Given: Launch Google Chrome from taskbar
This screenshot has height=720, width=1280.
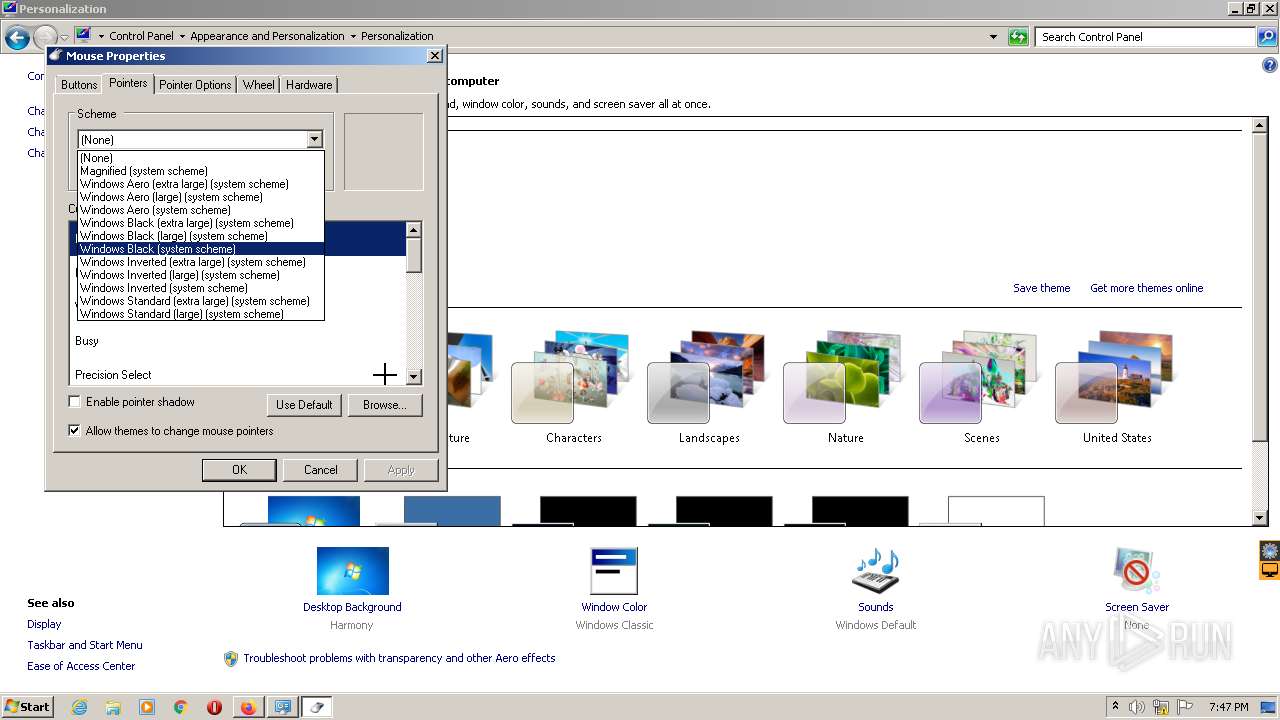Looking at the screenshot, I should (181, 707).
